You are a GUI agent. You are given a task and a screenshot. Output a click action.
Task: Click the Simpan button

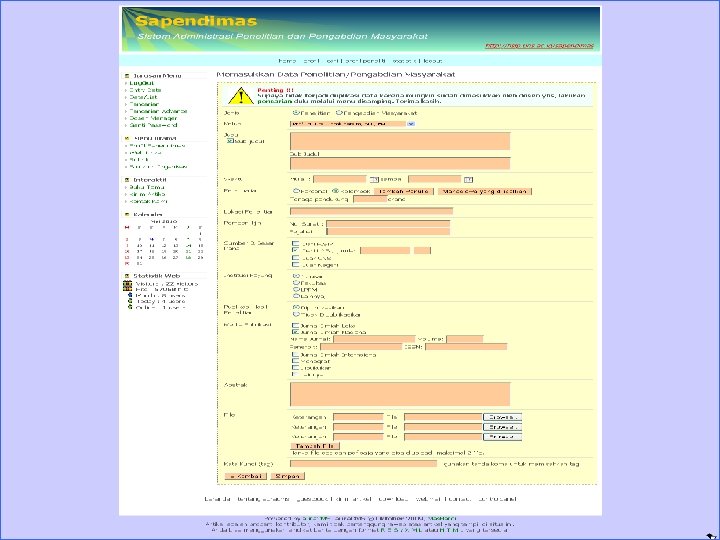click(x=287, y=476)
